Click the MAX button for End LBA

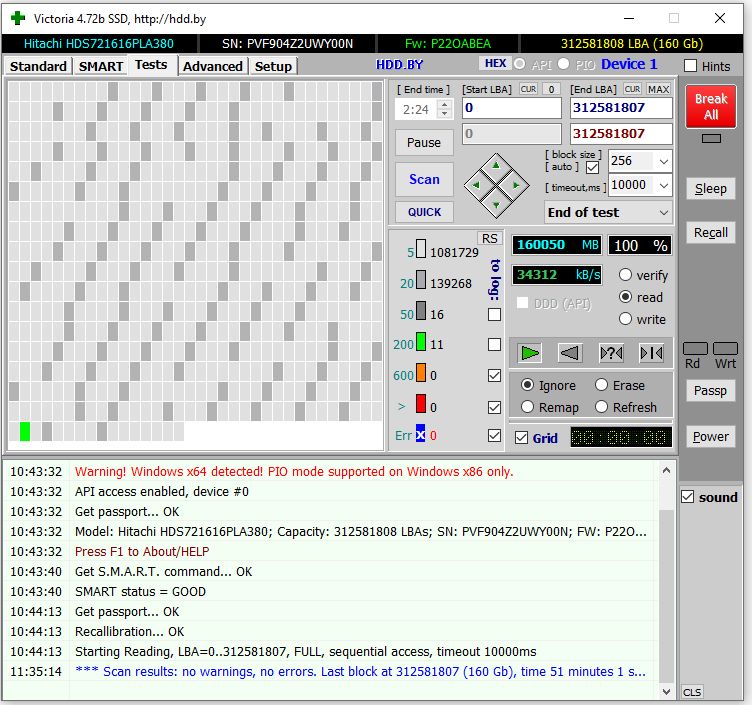[658, 89]
